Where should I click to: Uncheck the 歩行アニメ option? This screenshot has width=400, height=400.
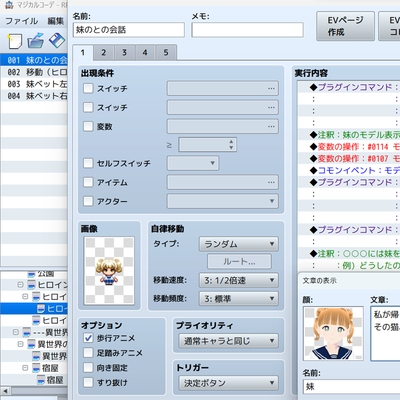tap(88, 338)
